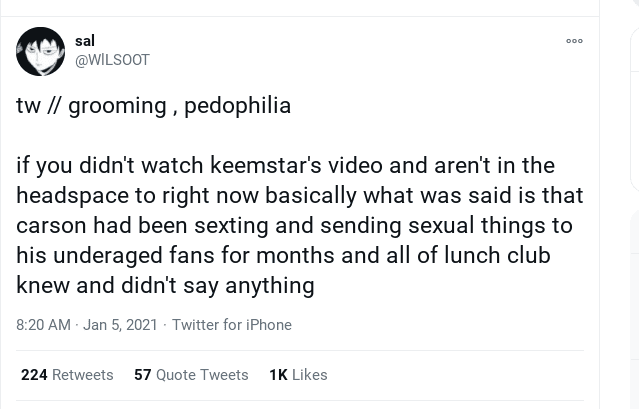Open the 8:20 AM timestamp link
The height and width of the screenshot is (409, 639).
(43, 325)
